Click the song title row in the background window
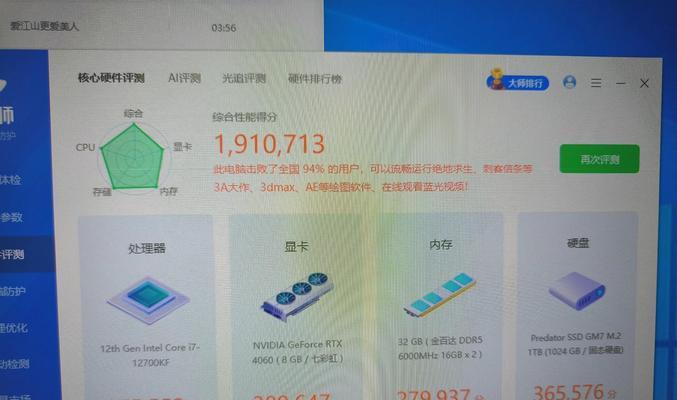Image resolution: width=677 pixels, height=400 pixels. [161, 27]
